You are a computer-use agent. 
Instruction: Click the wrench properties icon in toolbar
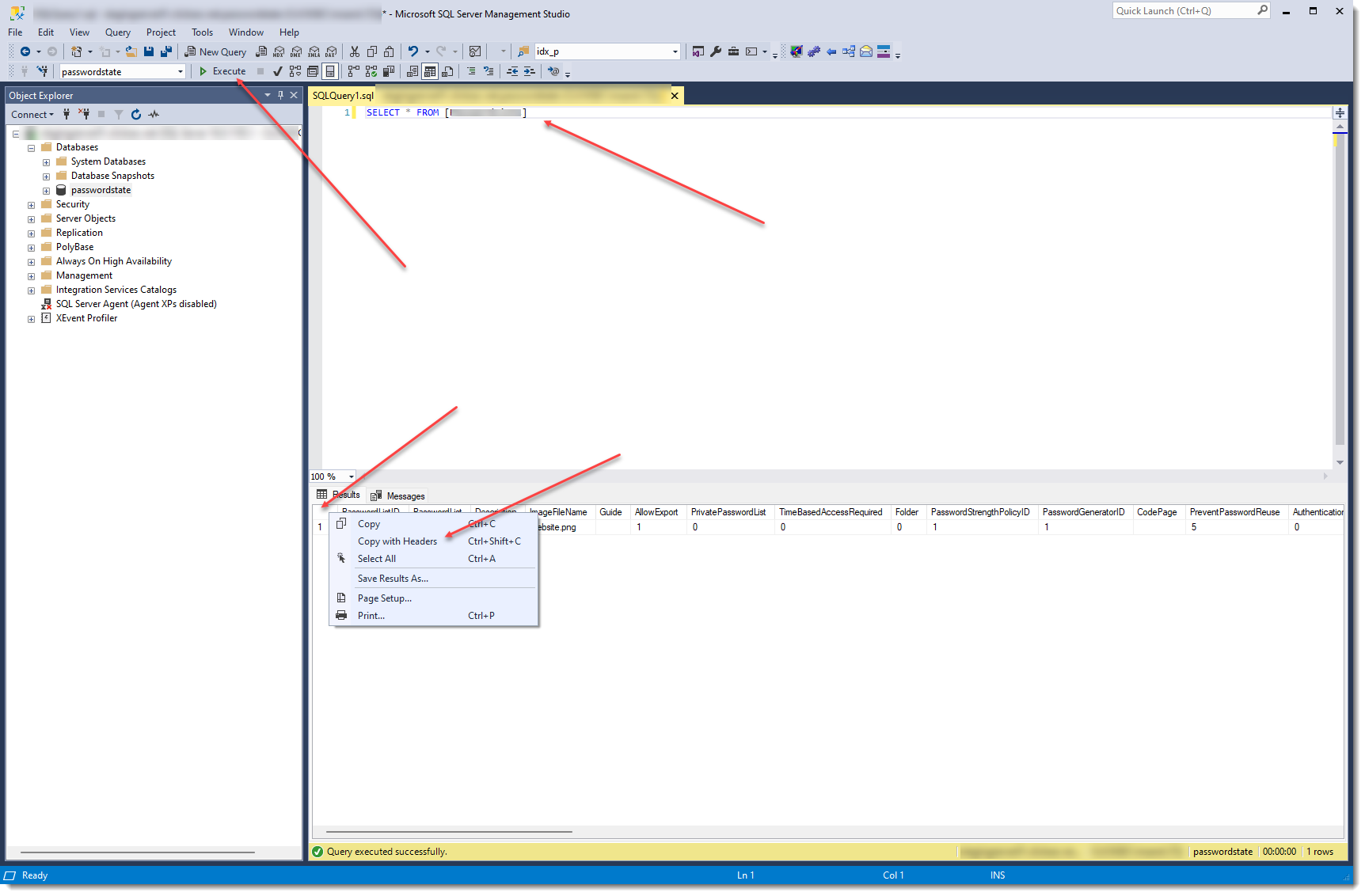(x=716, y=51)
